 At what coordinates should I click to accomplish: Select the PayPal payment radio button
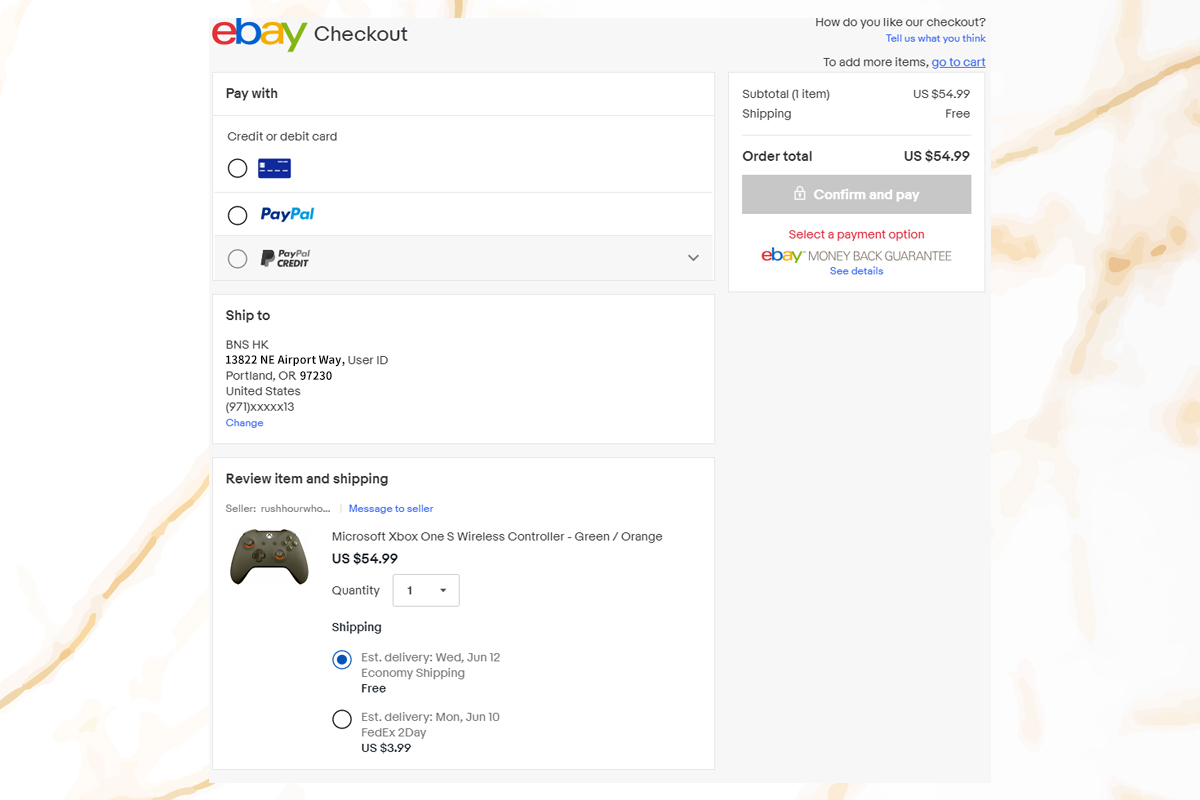pyautogui.click(x=237, y=215)
